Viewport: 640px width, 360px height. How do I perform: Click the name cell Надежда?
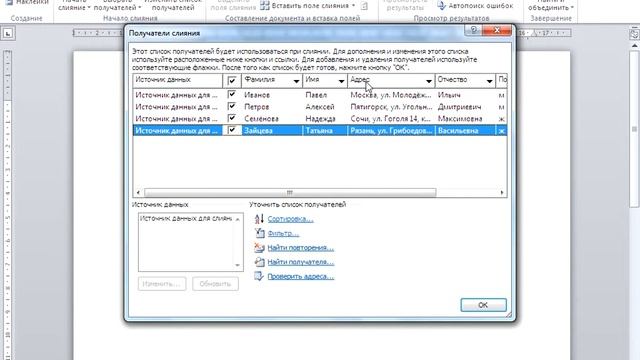320,118
